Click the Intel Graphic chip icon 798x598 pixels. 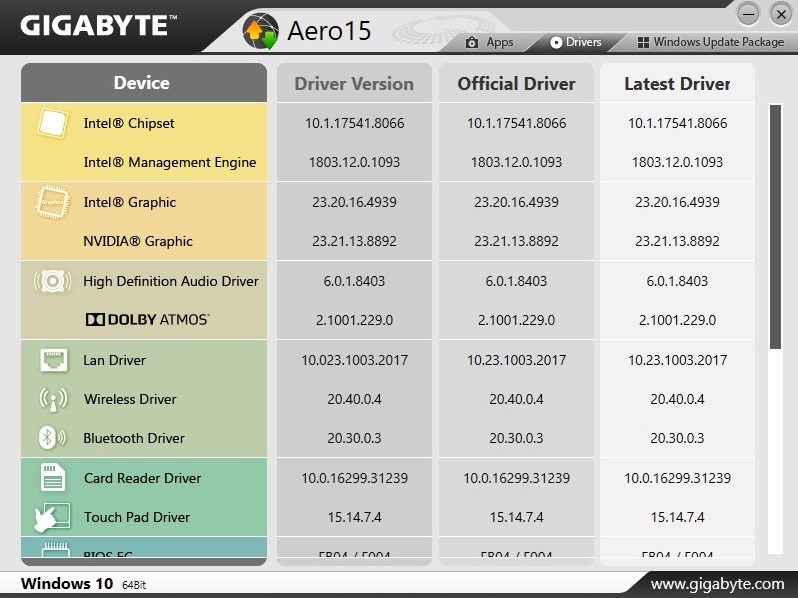(x=51, y=201)
